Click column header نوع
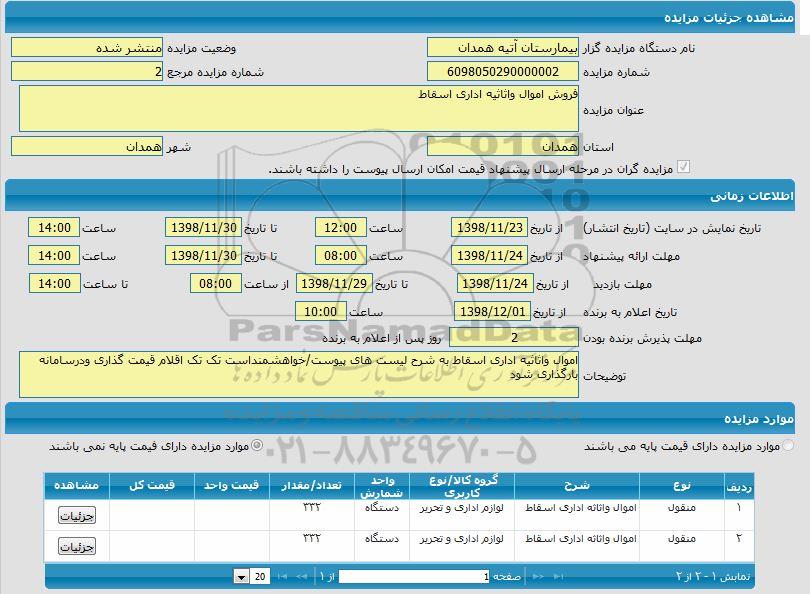Viewport: 810px width, 594px height. (x=682, y=486)
